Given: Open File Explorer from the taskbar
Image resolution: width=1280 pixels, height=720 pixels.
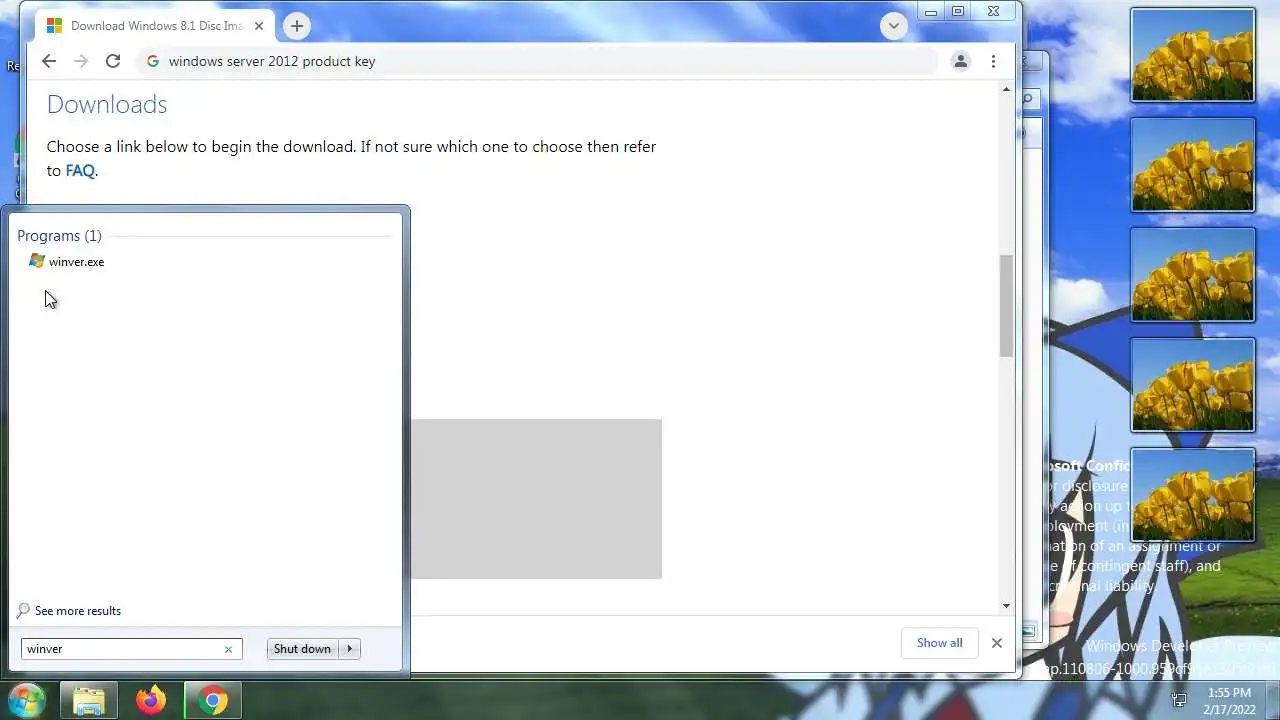Looking at the screenshot, I should pyautogui.click(x=89, y=701).
